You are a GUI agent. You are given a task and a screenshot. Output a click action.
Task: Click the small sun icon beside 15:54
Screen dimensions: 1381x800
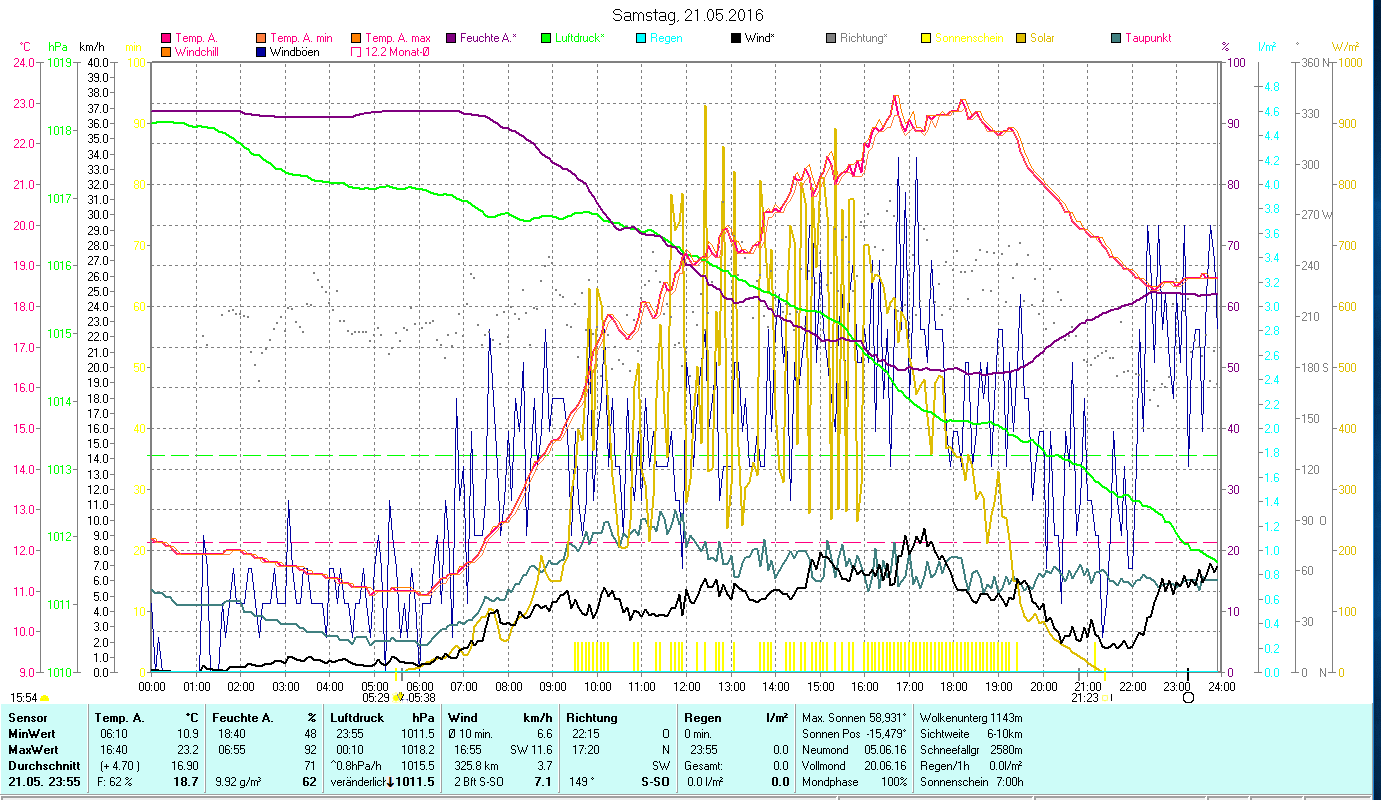tap(44, 697)
